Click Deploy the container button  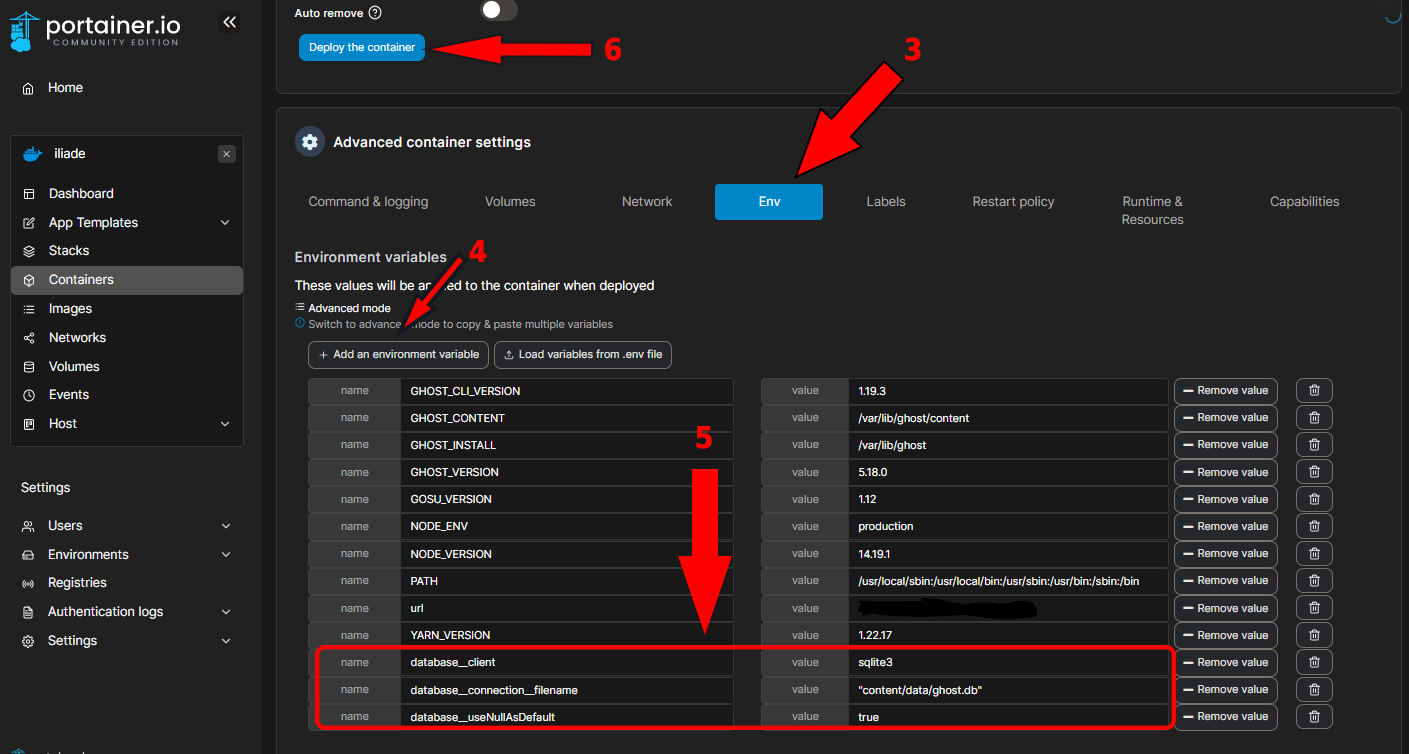[x=362, y=48]
